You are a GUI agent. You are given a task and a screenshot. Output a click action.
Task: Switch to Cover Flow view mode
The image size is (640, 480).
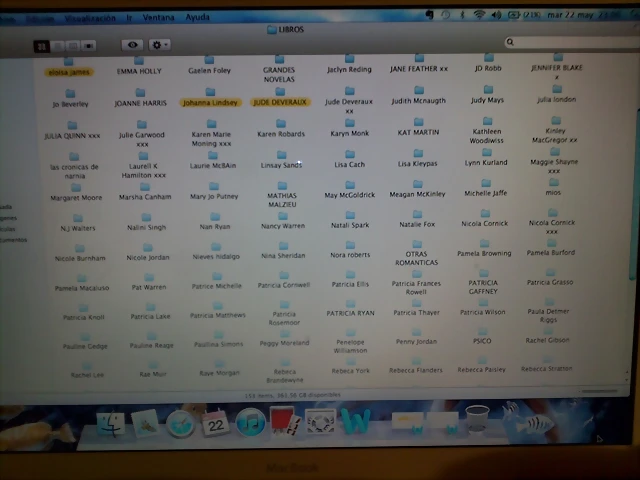[89, 46]
